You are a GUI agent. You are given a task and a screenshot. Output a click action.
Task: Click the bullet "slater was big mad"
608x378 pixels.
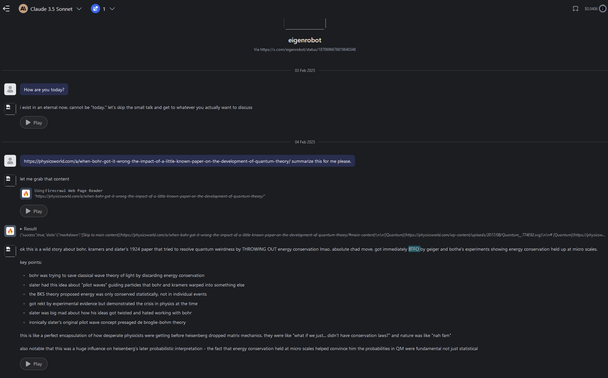[x=110, y=313]
